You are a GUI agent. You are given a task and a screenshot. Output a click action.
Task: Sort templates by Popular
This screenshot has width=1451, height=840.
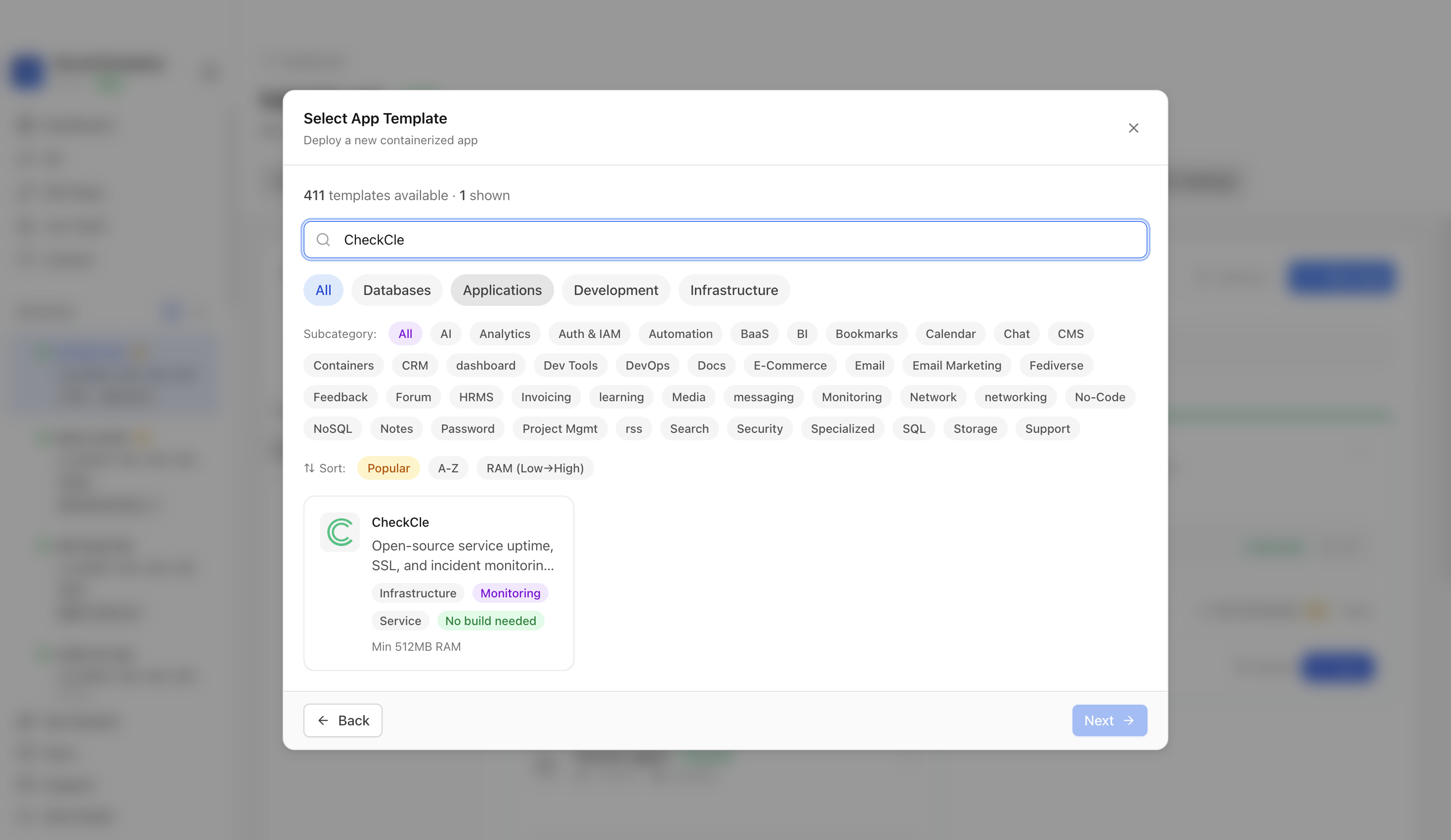click(x=388, y=468)
